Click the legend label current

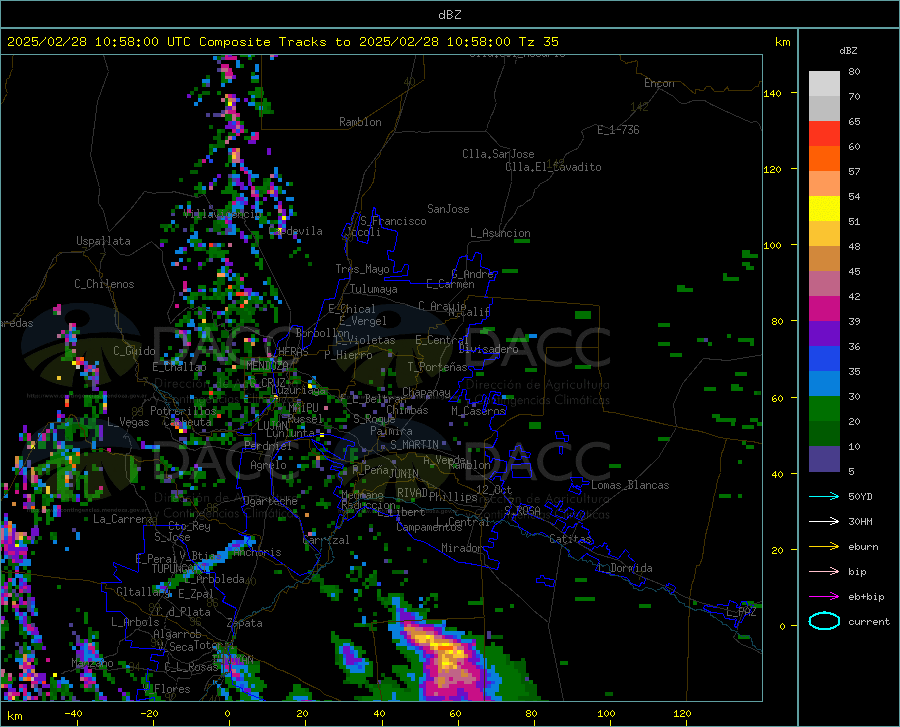click(869, 621)
